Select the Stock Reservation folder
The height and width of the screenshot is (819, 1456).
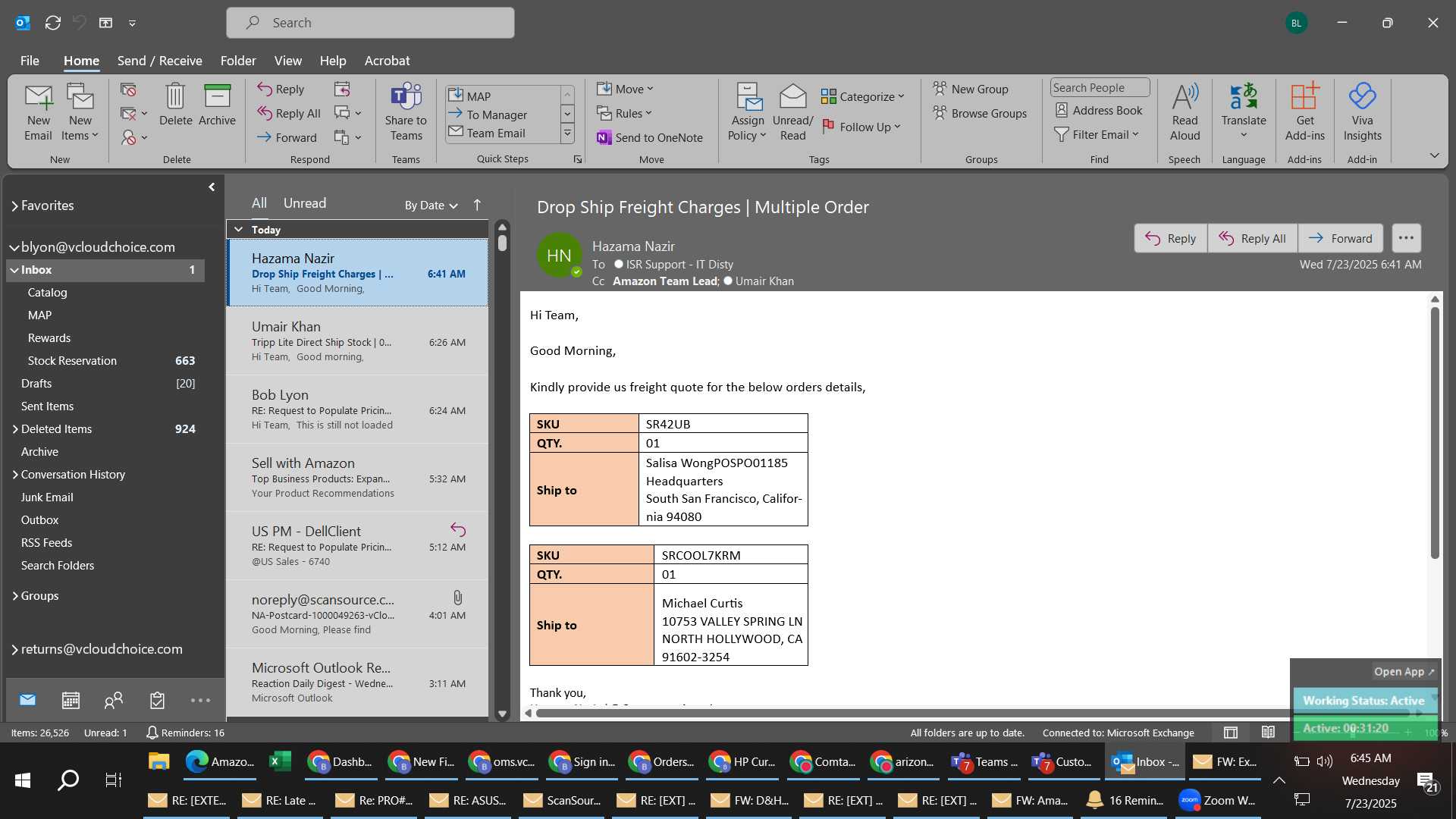click(106, 360)
